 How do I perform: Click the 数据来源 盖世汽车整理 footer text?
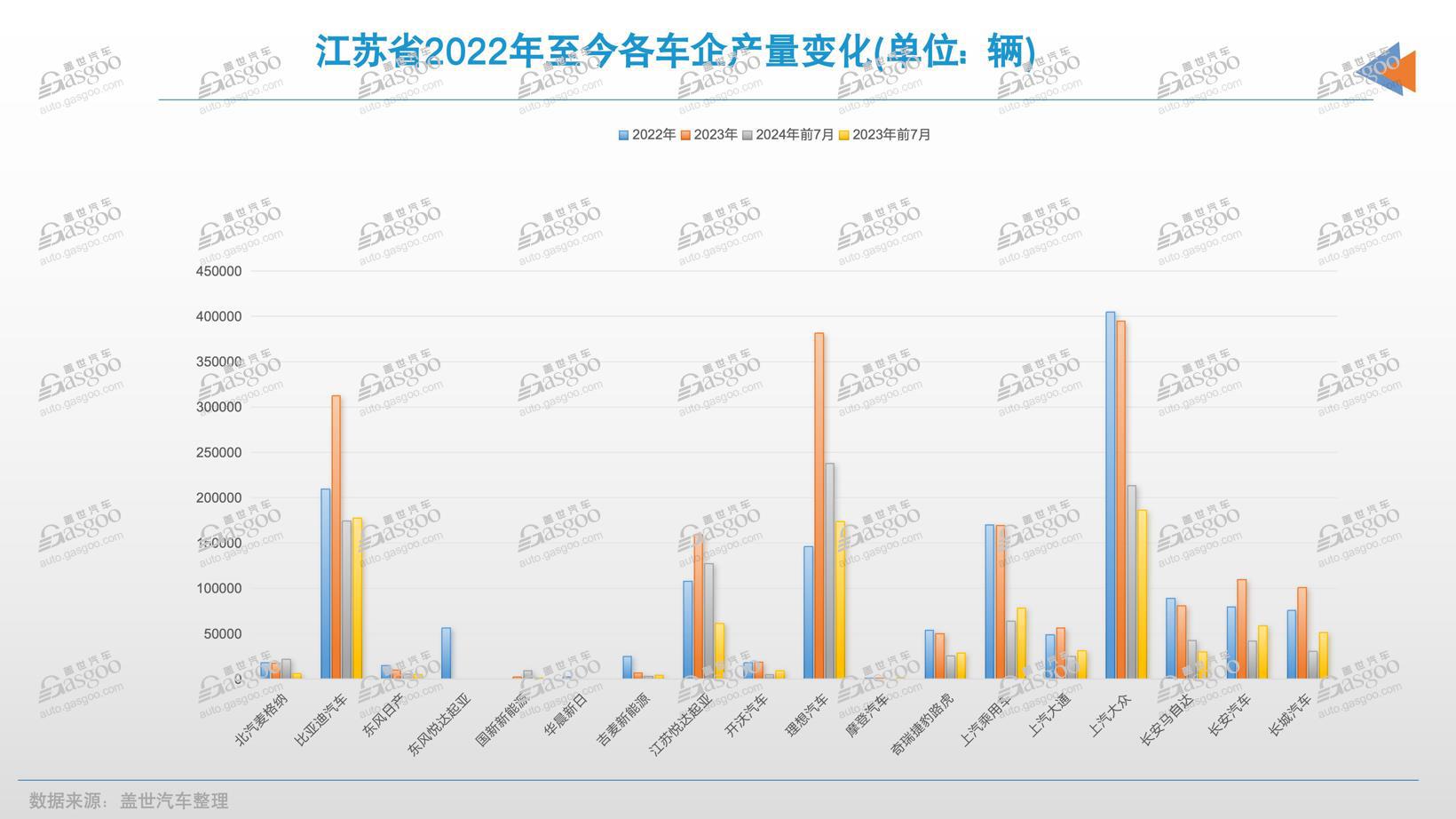tap(129, 800)
